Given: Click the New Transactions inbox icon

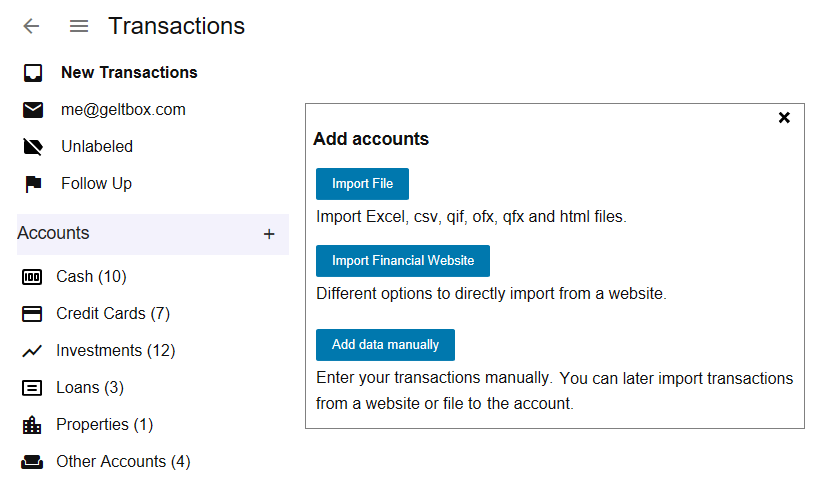Looking at the screenshot, I should coord(33,73).
